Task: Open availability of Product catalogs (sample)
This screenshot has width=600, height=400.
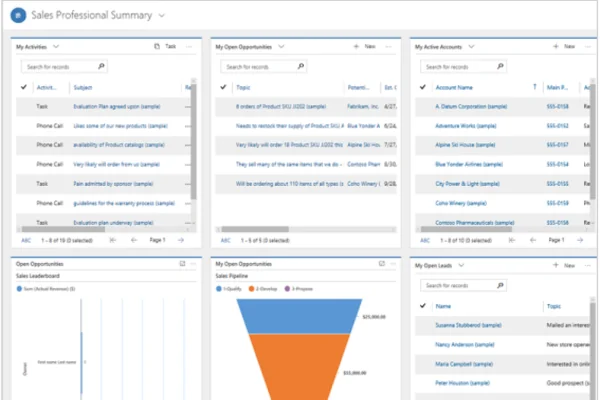Action: point(119,145)
